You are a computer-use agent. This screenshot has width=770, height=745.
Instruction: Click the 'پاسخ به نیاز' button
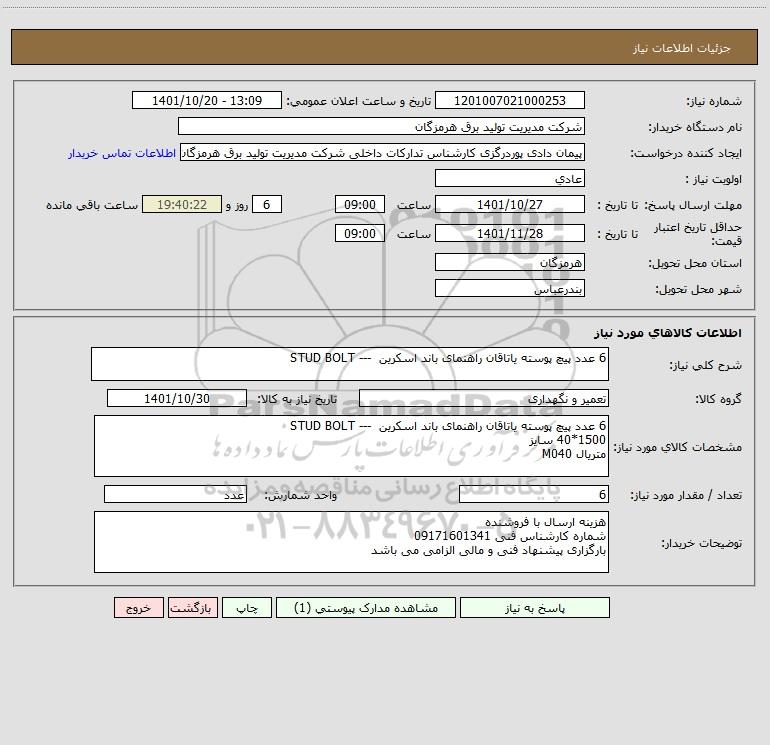(x=535, y=608)
